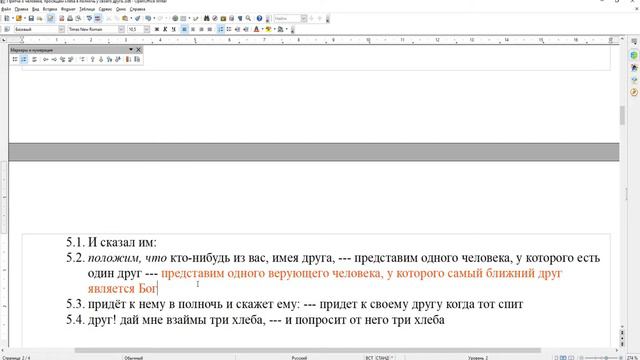Open Bullets and Numbering dialog icon

[137, 60]
